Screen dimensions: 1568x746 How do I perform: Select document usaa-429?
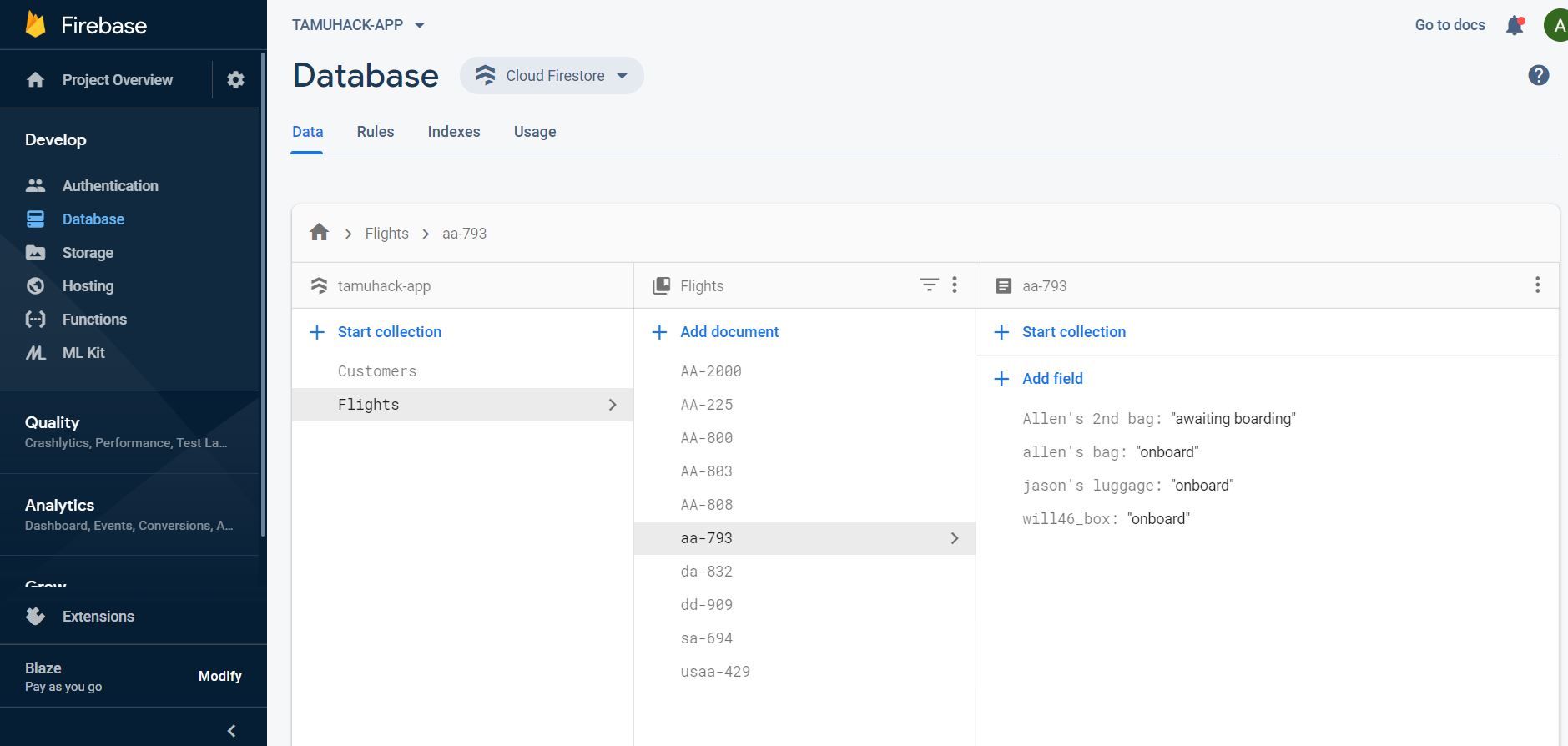(x=804, y=672)
